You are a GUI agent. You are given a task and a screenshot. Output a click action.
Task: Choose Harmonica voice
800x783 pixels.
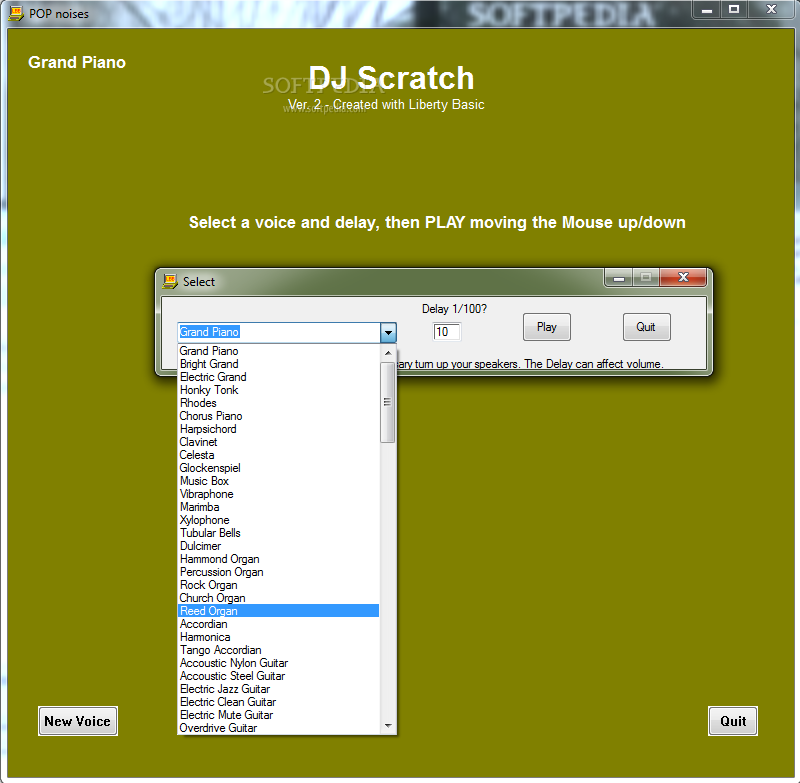tap(279, 637)
